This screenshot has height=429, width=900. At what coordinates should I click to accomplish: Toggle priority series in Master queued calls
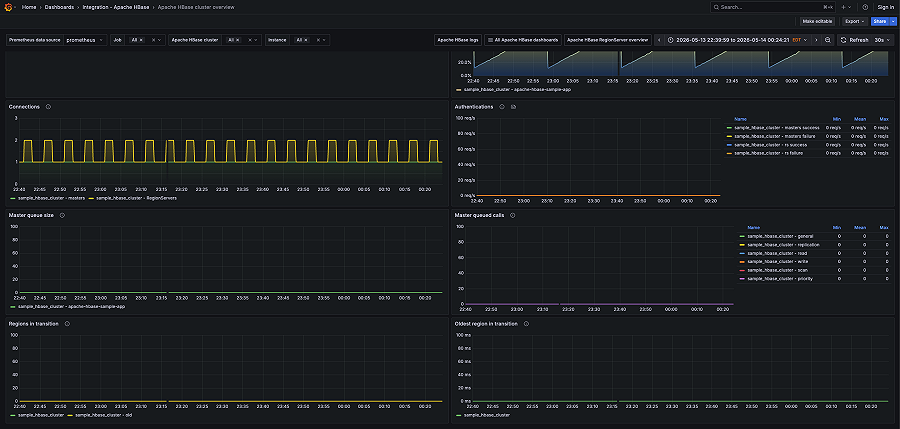pos(779,279)
